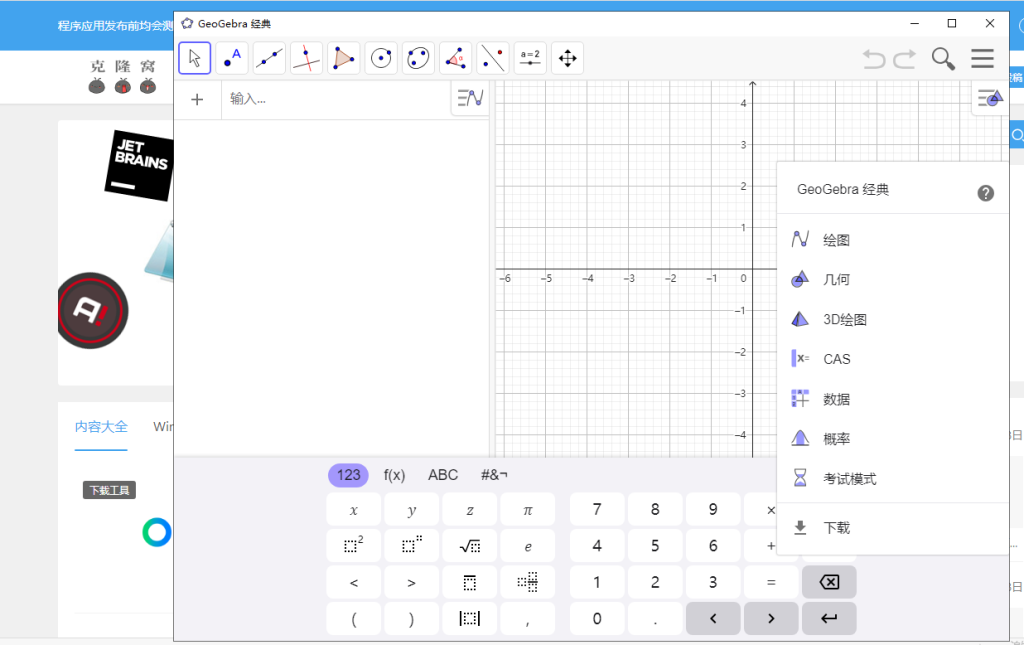The height and width of the screenshot is (645, 1024).
Task: Tap the number 0 key
Action: coord(597,618)
